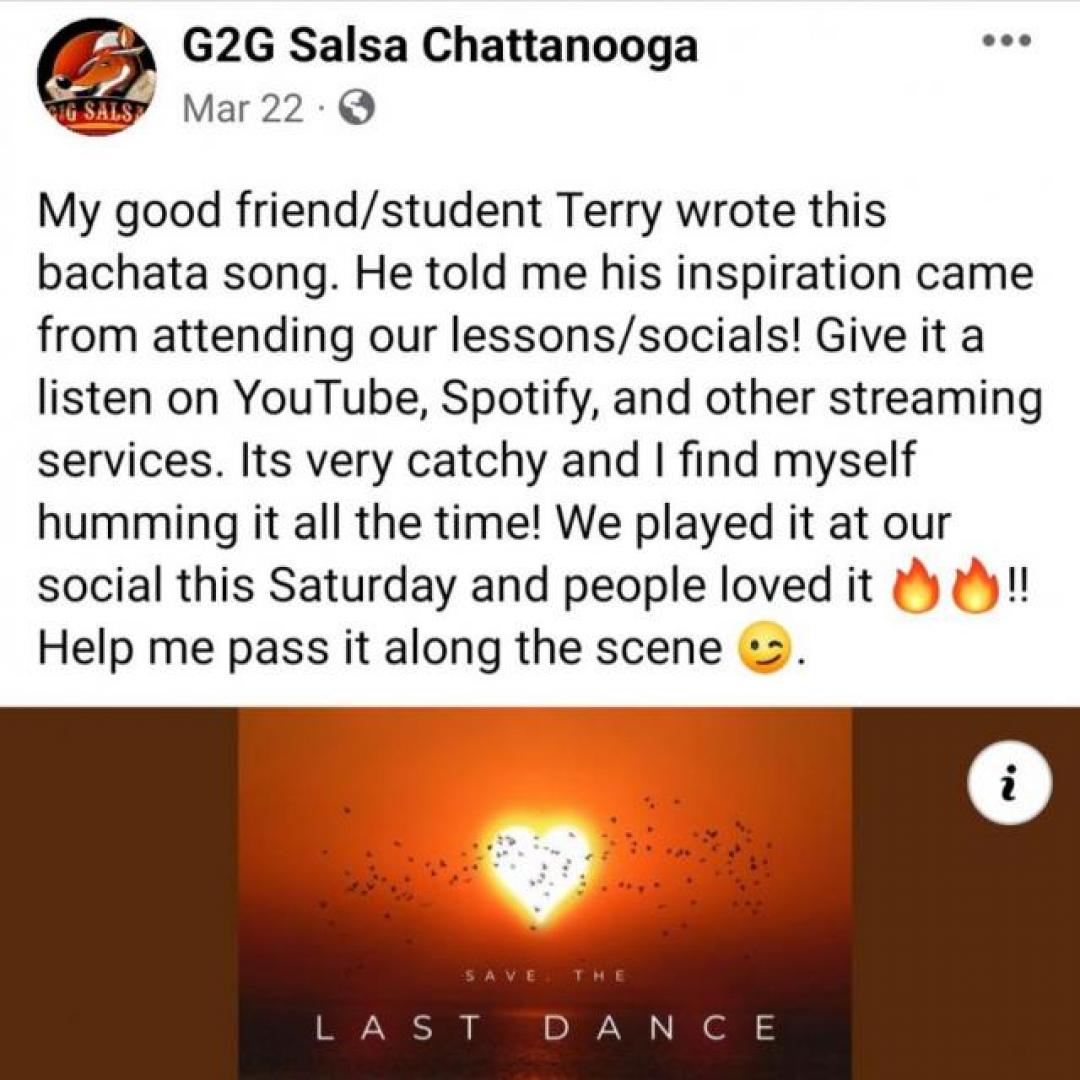The image size is (1080, 1080).
Task: Click the winking face emoji
Action: (764, 652)
